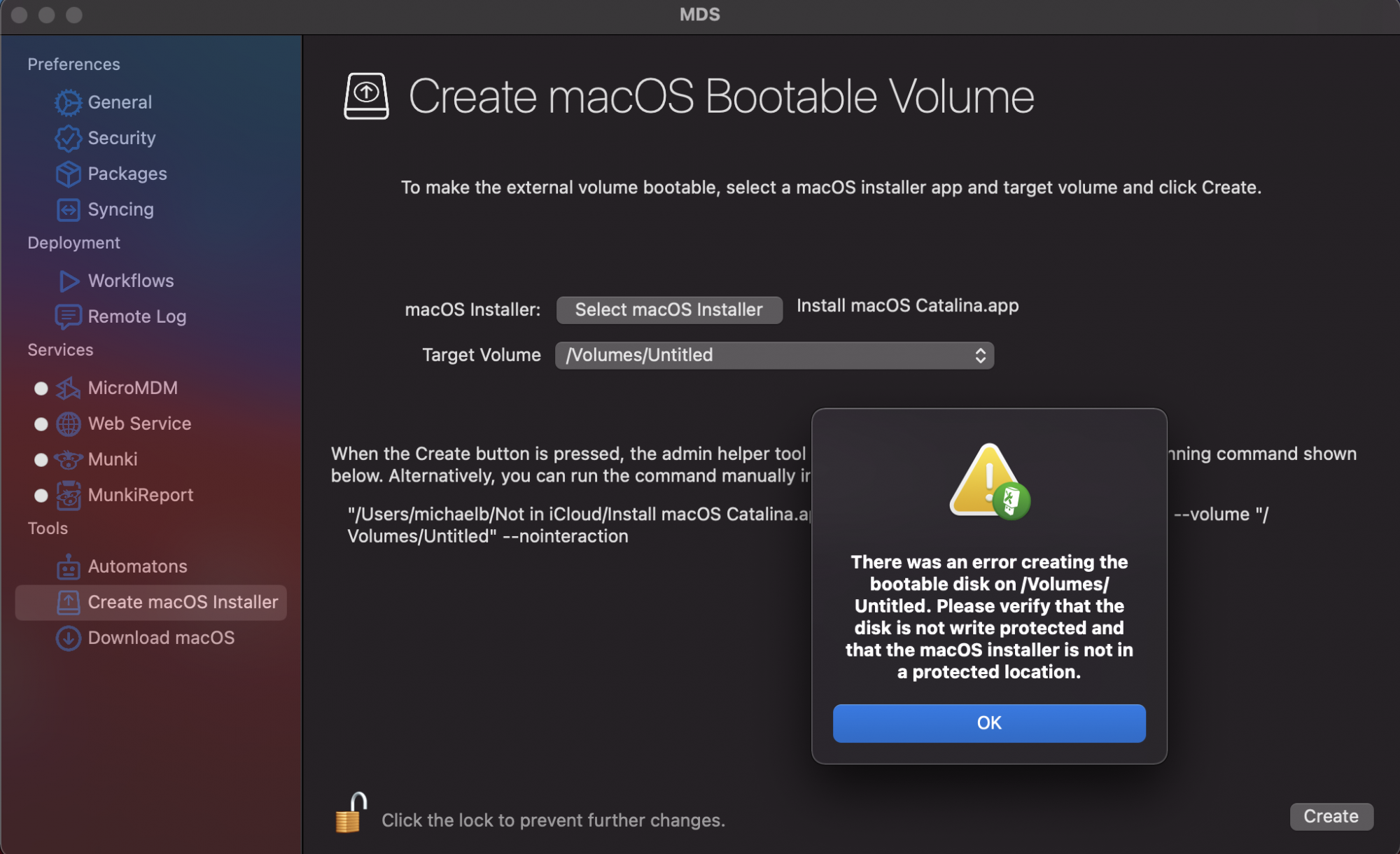The width and height of the screenshot is (1400, 854).
Task: Select MunkiReport label
Action: tap(141, 495)
